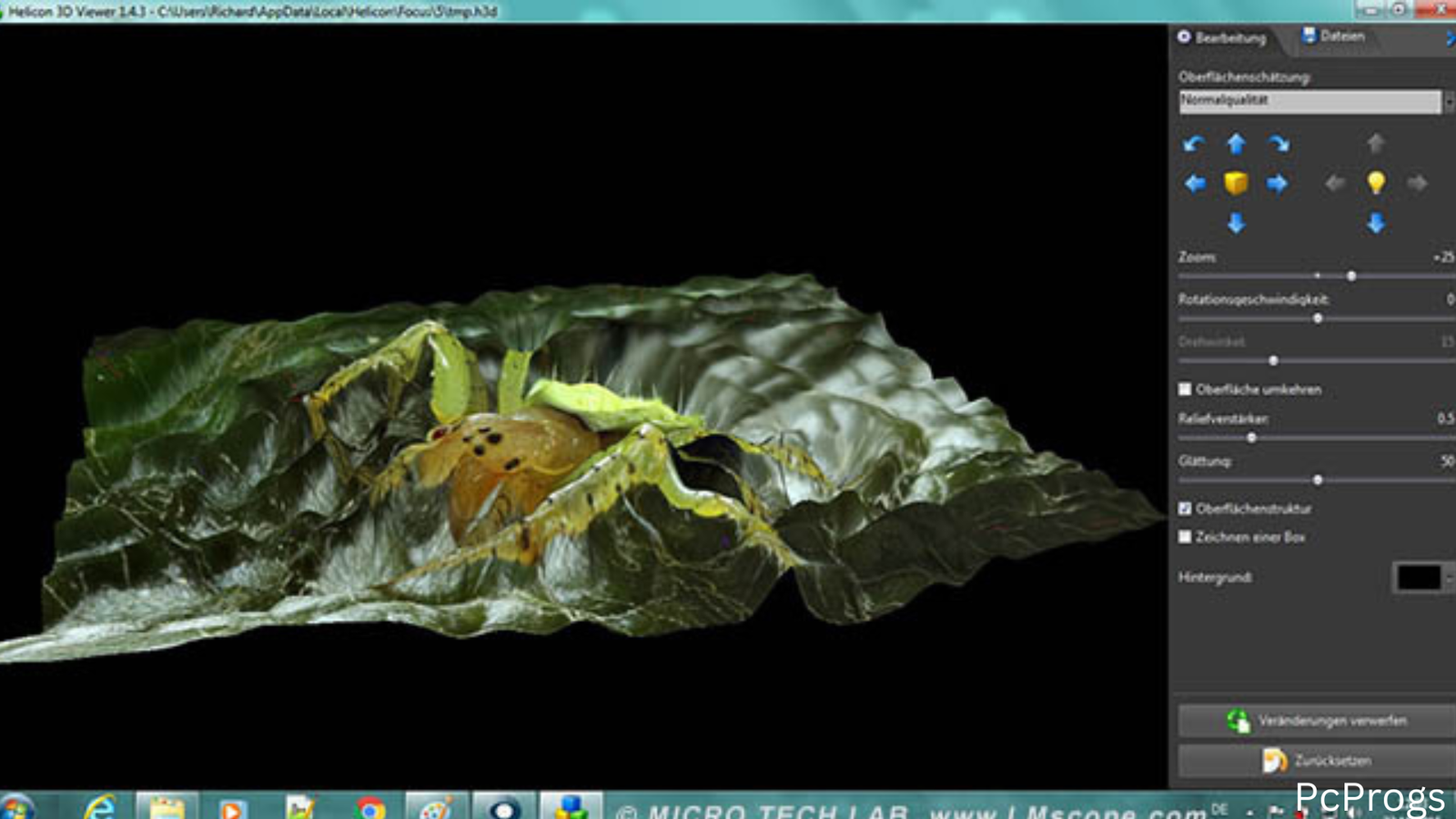Rotate model counterclockwise with curved left arrow
Viewport: 1456px width, 819px height.
pos(1194,144)
